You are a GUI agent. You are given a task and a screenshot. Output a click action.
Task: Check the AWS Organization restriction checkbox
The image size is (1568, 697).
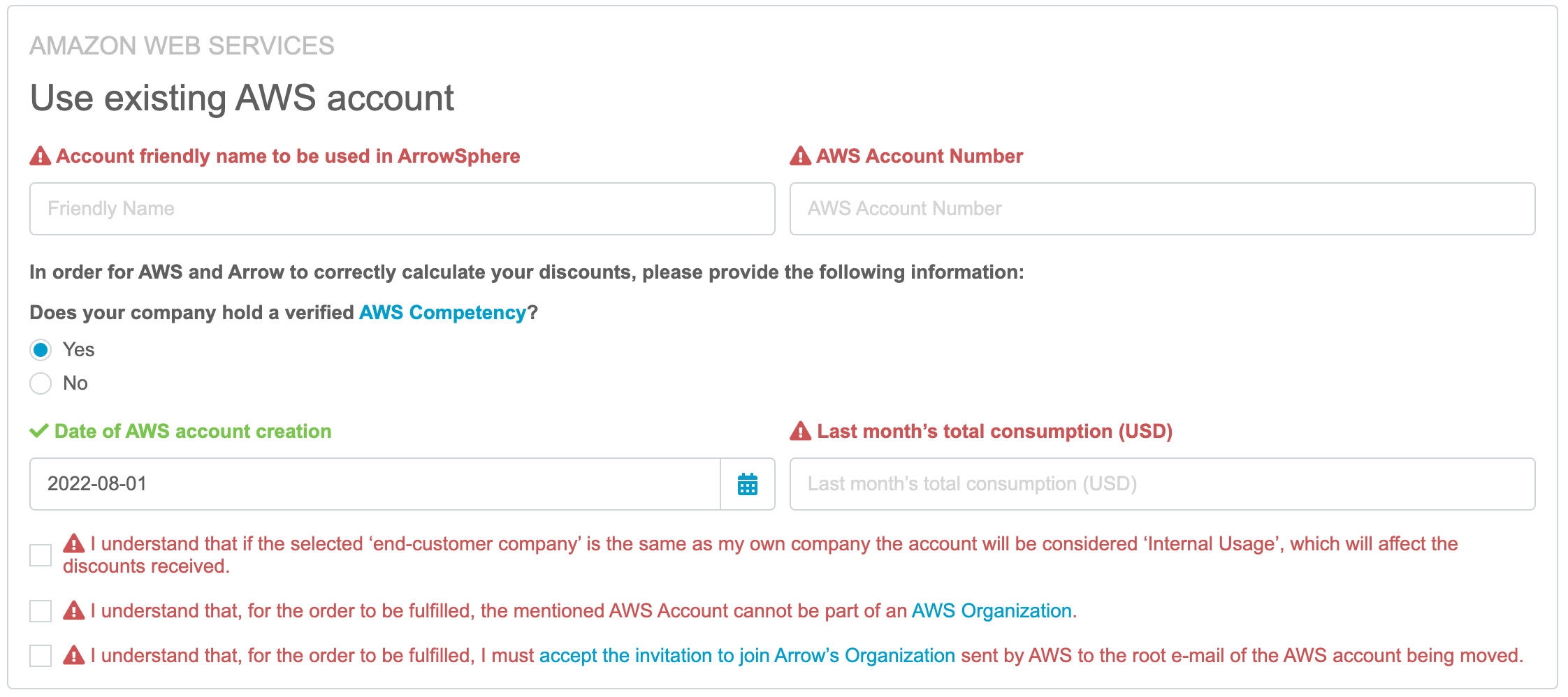pos(41,611)
